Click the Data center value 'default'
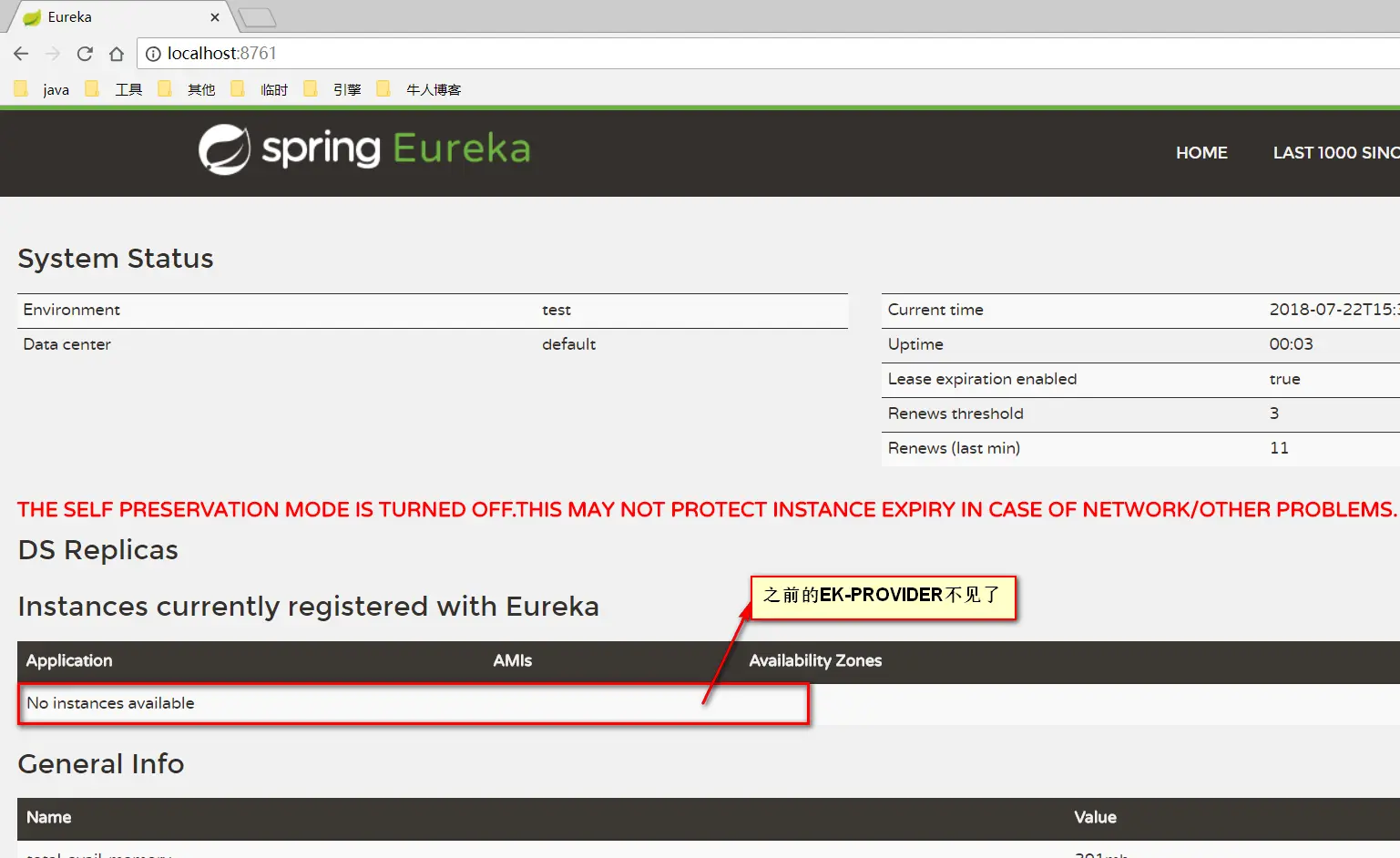Viewport: 1400px width, 858px height. (x=569, y=344)
